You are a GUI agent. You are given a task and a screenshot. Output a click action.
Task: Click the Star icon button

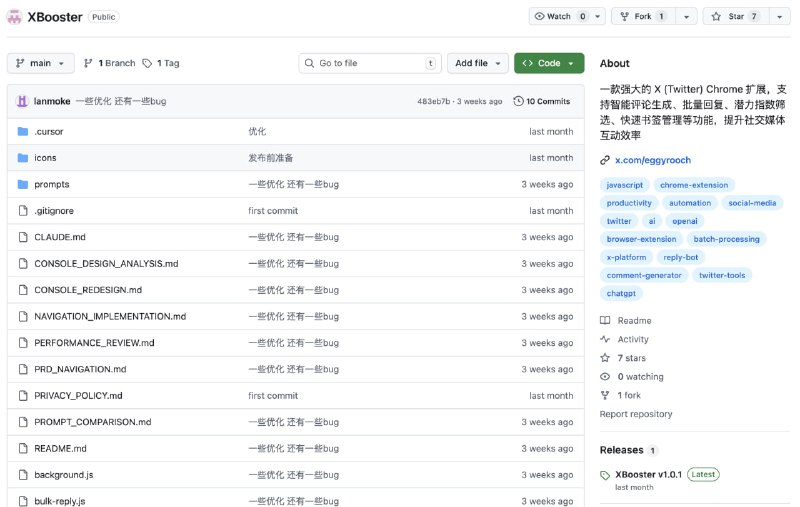tap(716, 16)
